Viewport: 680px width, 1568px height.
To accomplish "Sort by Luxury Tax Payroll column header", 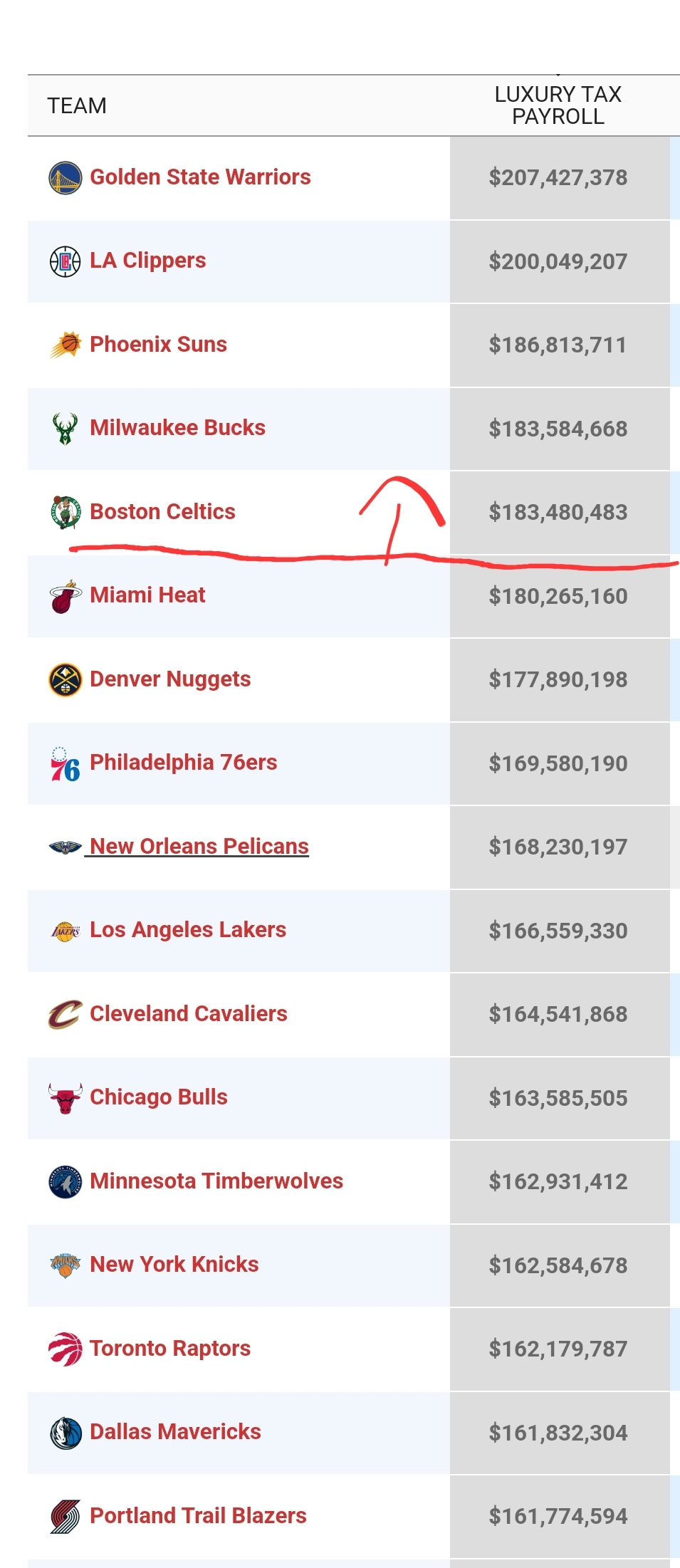I will point(558,105).
